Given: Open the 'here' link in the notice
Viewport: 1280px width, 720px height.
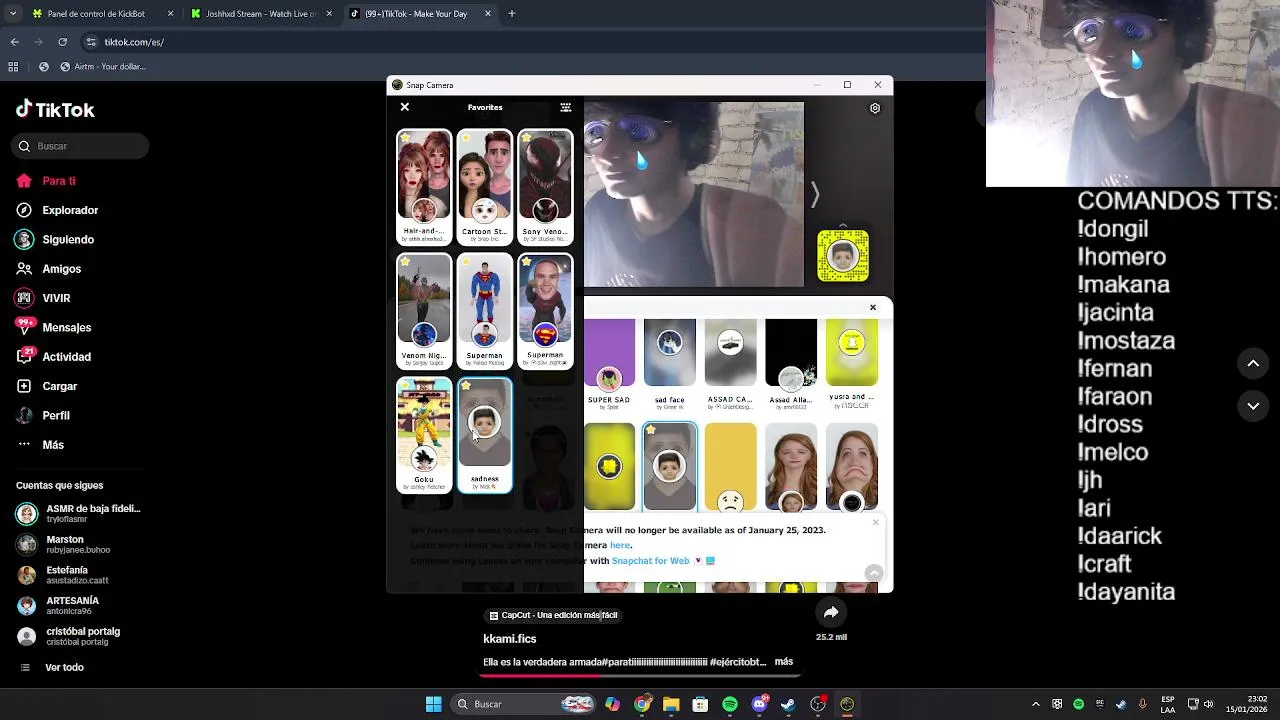Looking at the screenshot, I should tap(620, 545).
